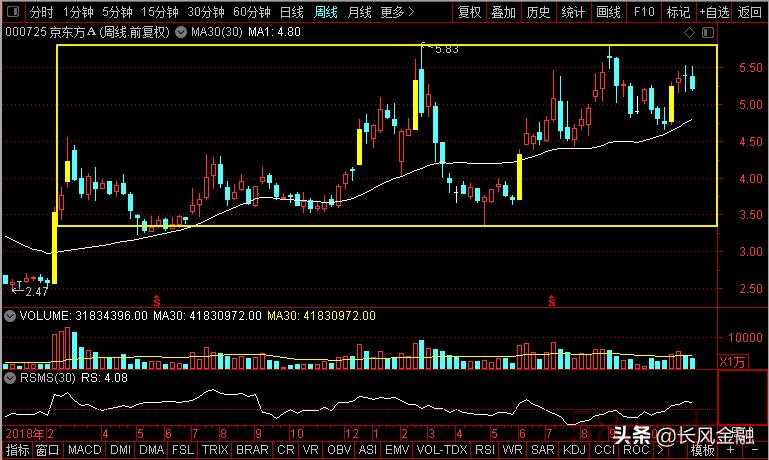Enable the 画线 drawing tools
Image resolution: width=769 pixels, height=460 pixels.
[608, 13]
